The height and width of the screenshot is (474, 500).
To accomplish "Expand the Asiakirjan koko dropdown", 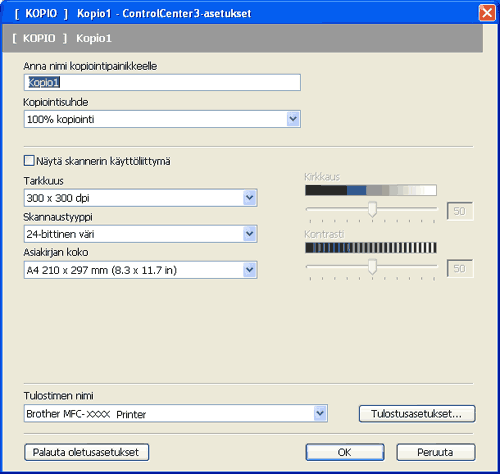I will click(250, 270).
